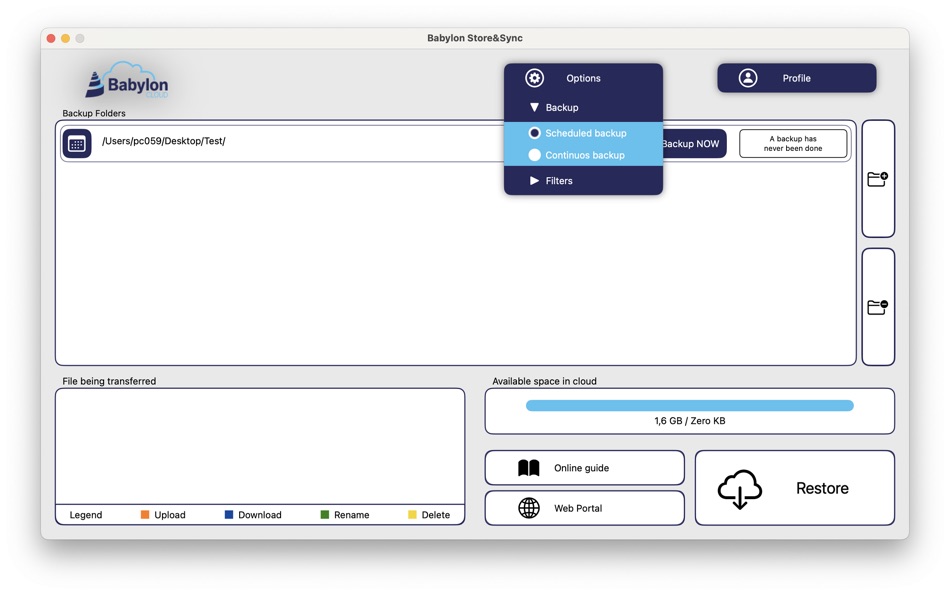Click the Backup menu entry label

click(562, 107)
